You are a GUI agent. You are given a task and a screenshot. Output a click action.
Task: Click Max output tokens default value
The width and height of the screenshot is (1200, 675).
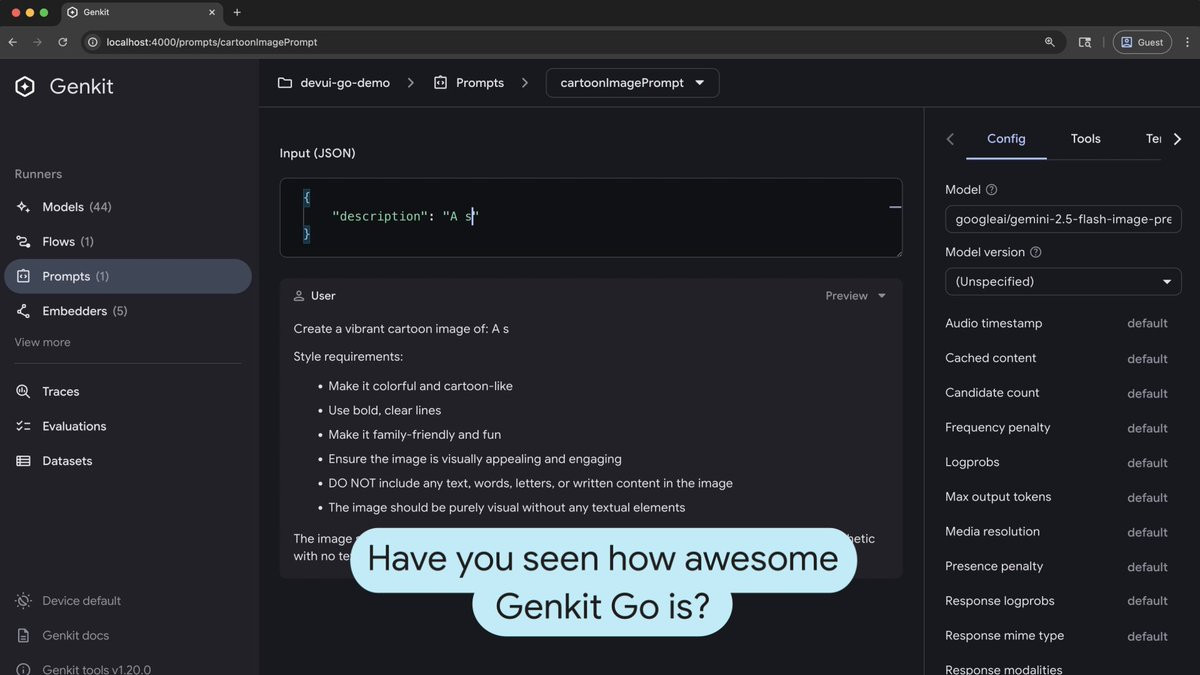point(1147,498)
